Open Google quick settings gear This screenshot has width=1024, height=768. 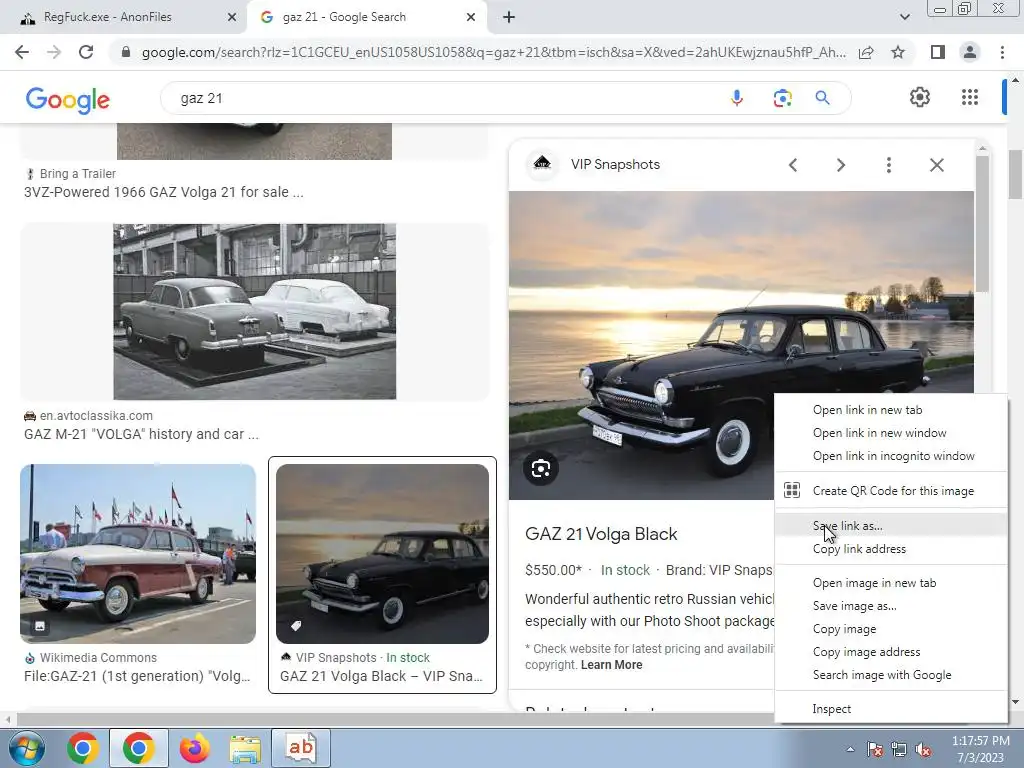(920, 97)
